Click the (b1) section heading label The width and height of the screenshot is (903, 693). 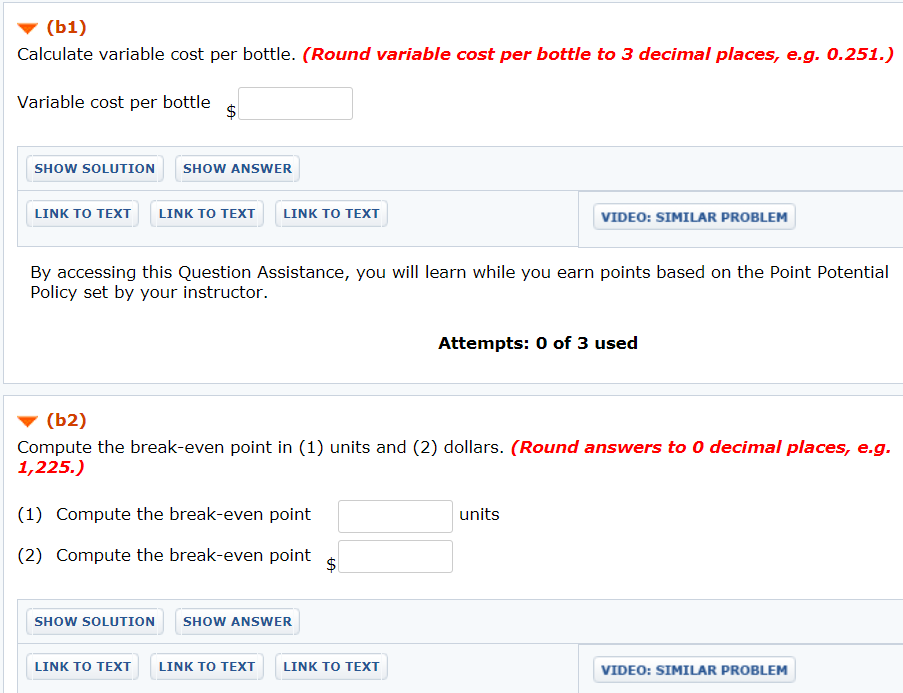pyautogui.click(x=66, y=28)
